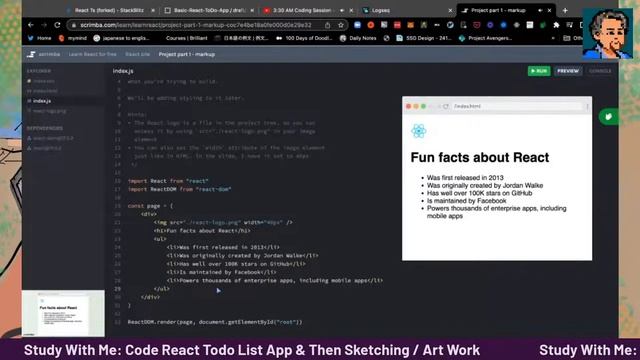Open a new browser tab with plus
Viewport: 640px width, 360px height.
(x=565, y=11)
